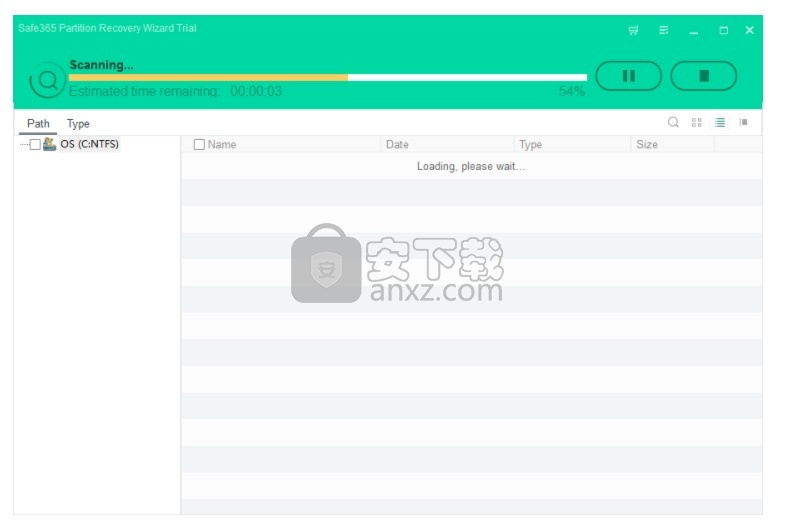The image size is (799, 529).
Task: Switch to detail preview view
Action: pos(743,122)
